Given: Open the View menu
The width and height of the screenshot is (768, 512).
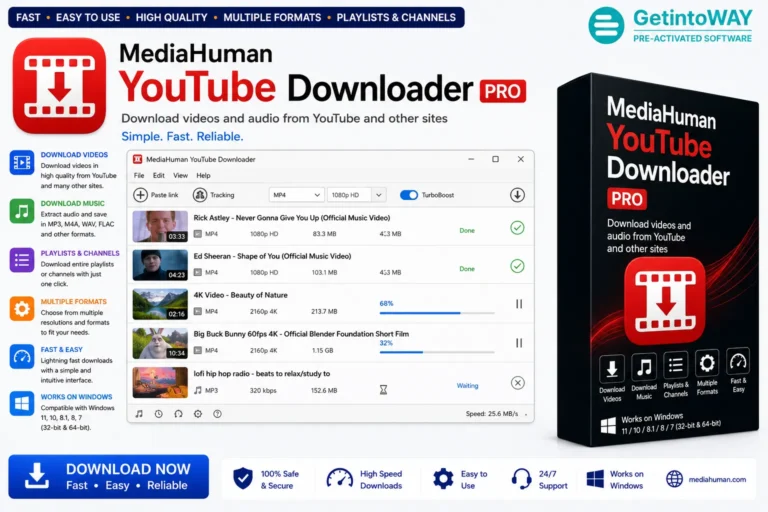Looking at the screenshot, I should [x=180, y=175].
